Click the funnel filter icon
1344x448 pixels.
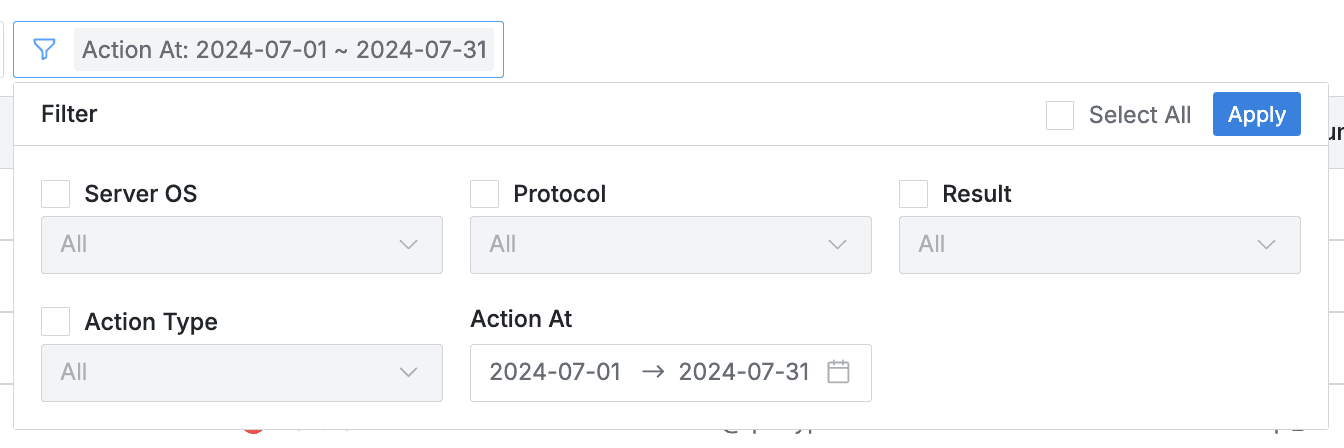click(44, 49)
